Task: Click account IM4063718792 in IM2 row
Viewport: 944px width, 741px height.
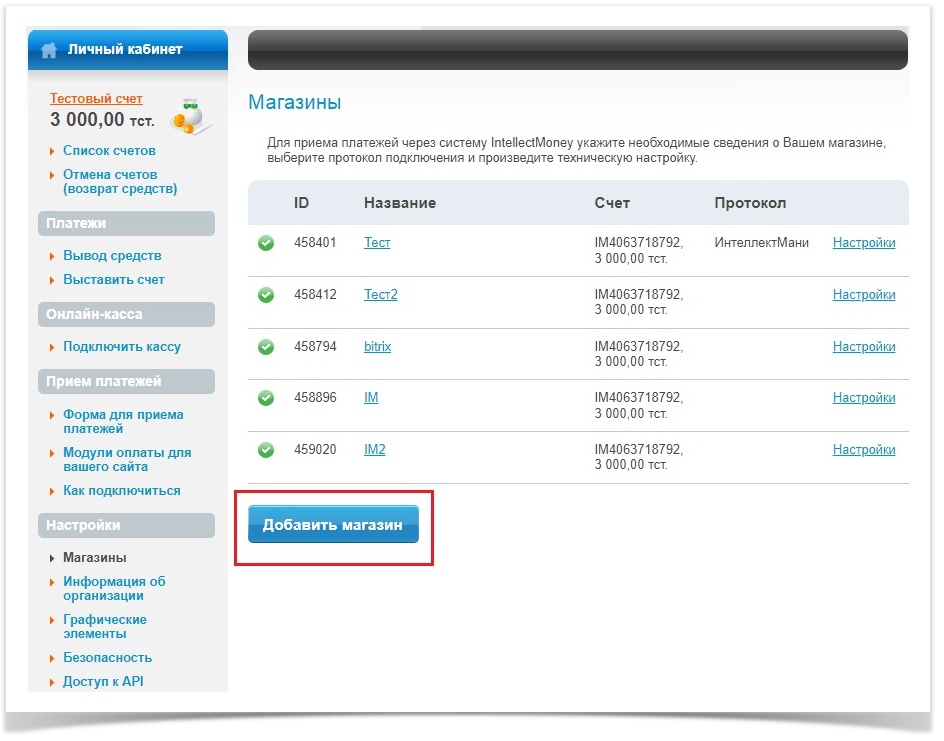Action: 638,450
